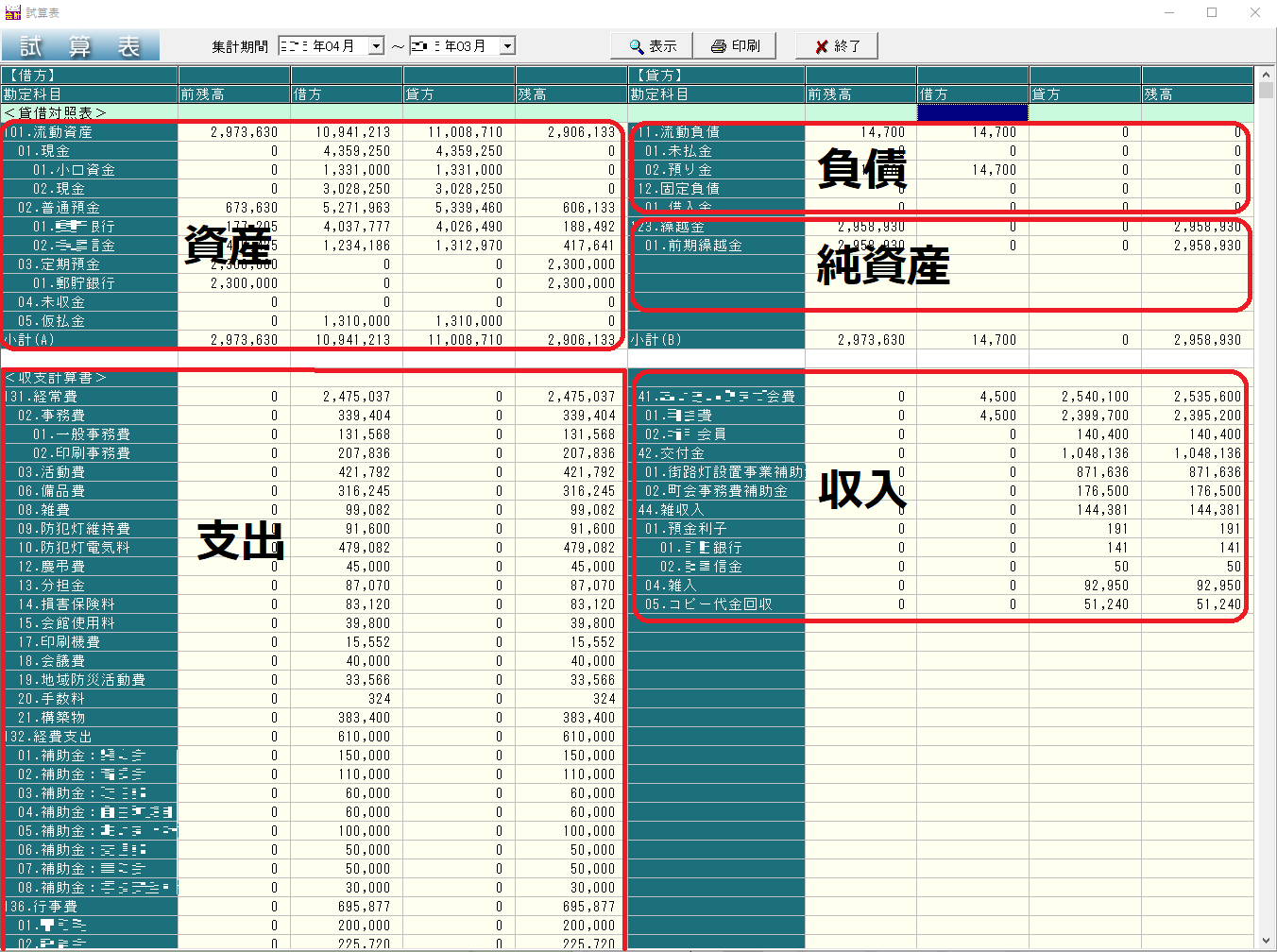Click the scrollbar up arrow

(x=1268, y=73)
